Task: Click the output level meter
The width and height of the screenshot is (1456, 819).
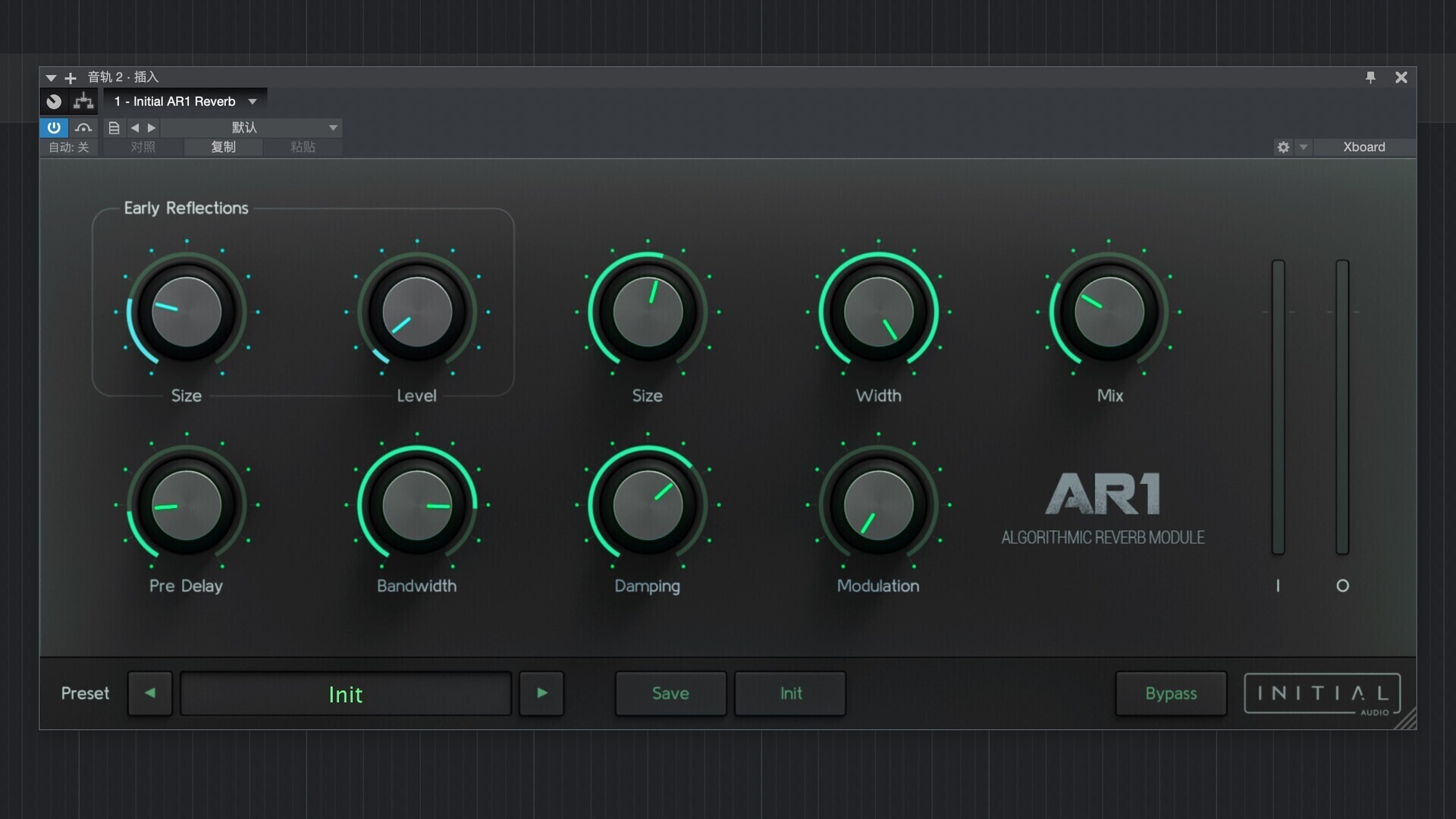Action: (x=1342, y=407)
